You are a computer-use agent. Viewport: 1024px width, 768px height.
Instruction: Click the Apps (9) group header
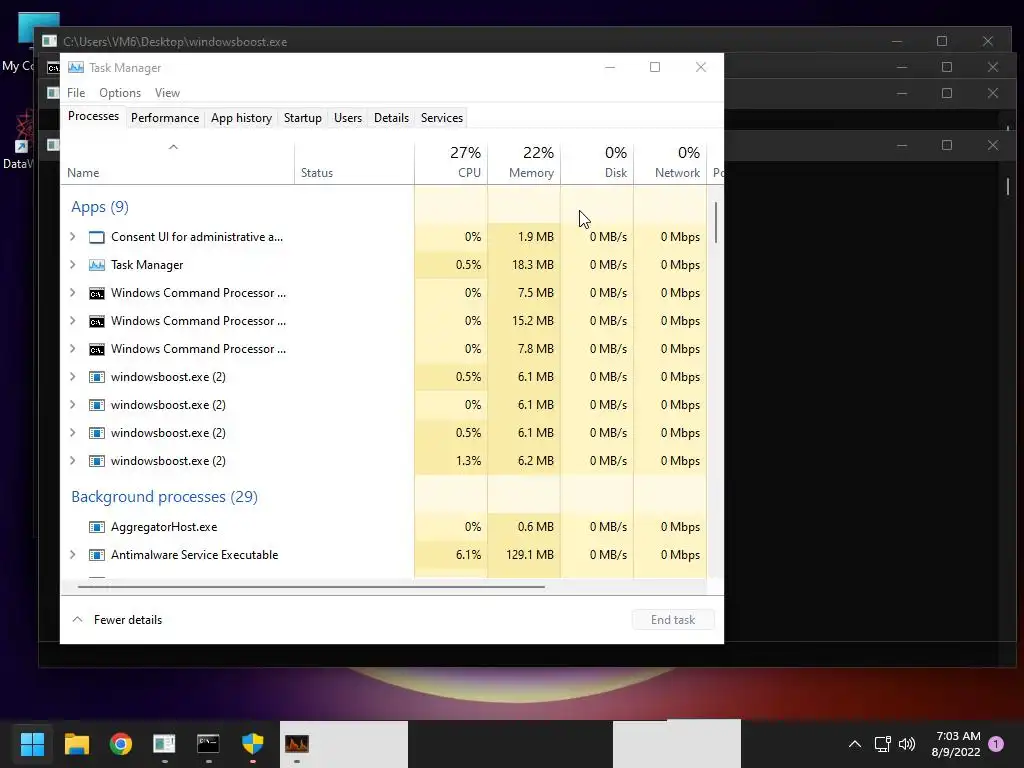100,207
